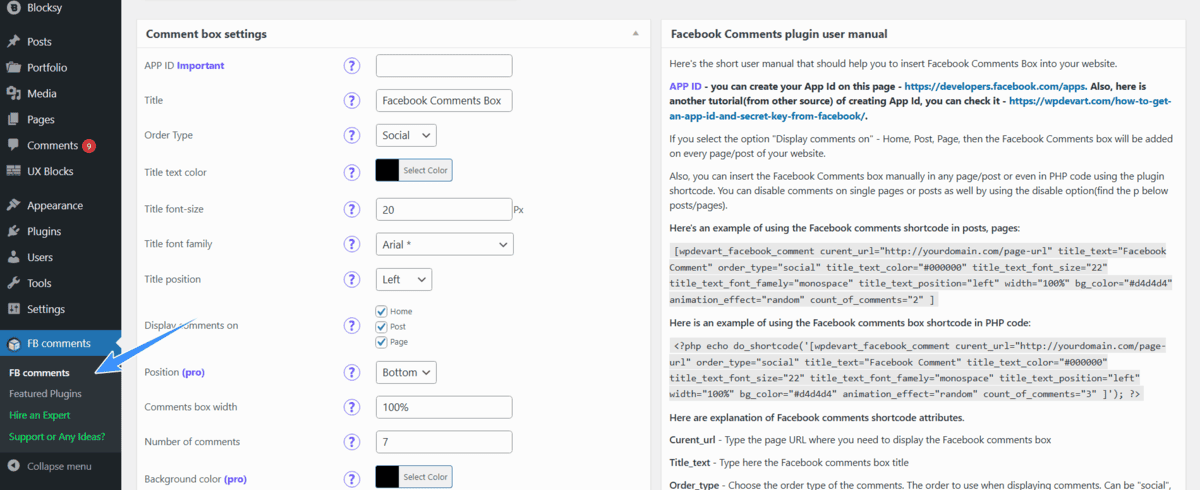Click the Portfolio folder icon
Viewport: 1200px width, 490px height.
point(13,68)
